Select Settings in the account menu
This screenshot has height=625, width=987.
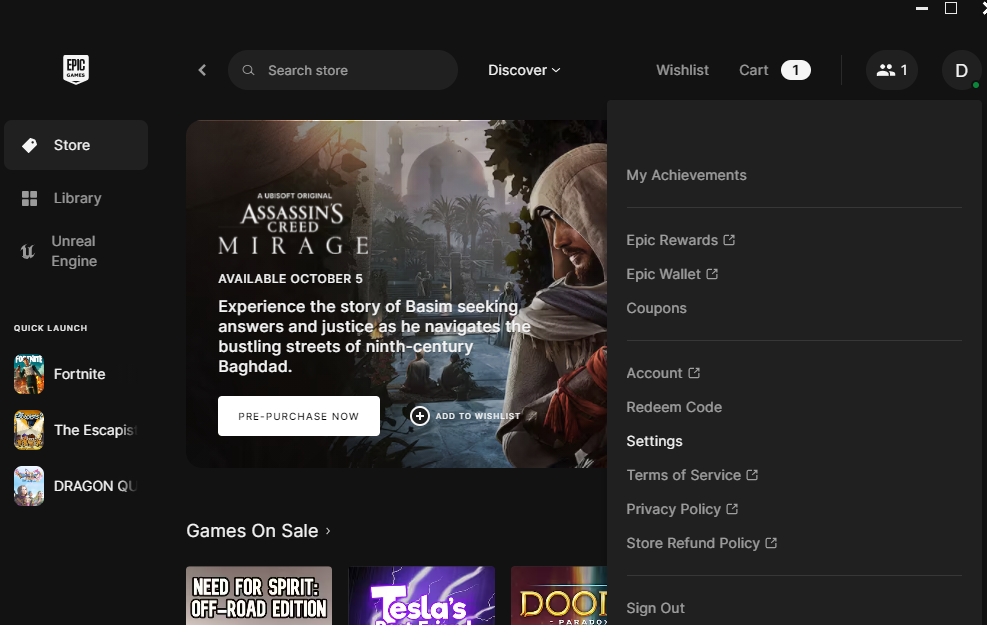[654, 441]
